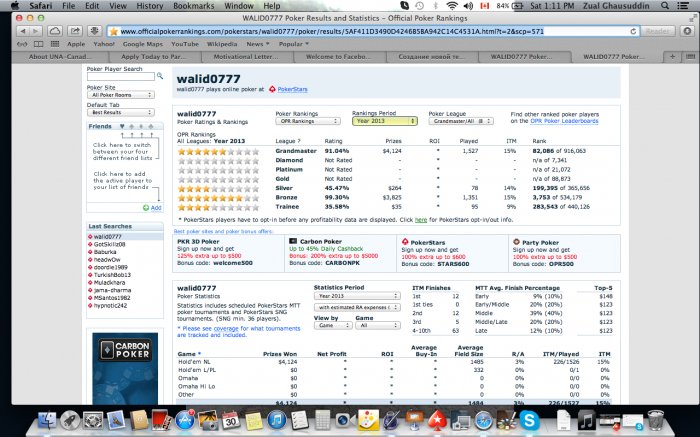The image size is (700, 437).
Task: Select 'GotSkillz08' in Last Searches
Action: 109,244
